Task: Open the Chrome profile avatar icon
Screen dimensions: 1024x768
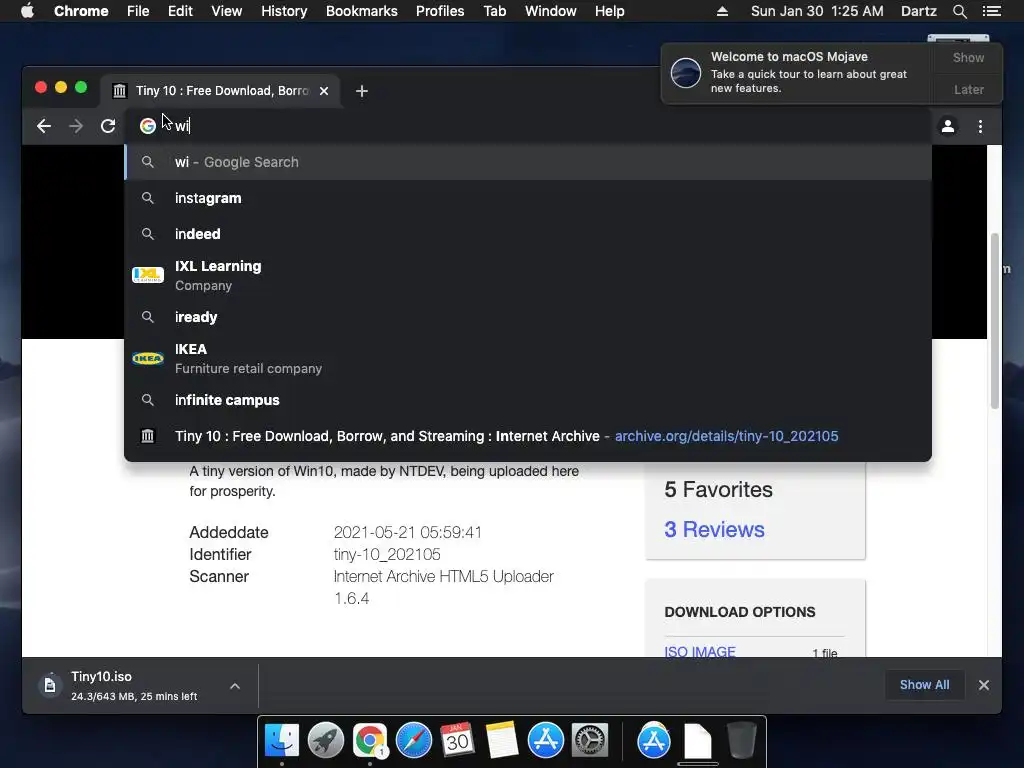Action: [948, 126]
